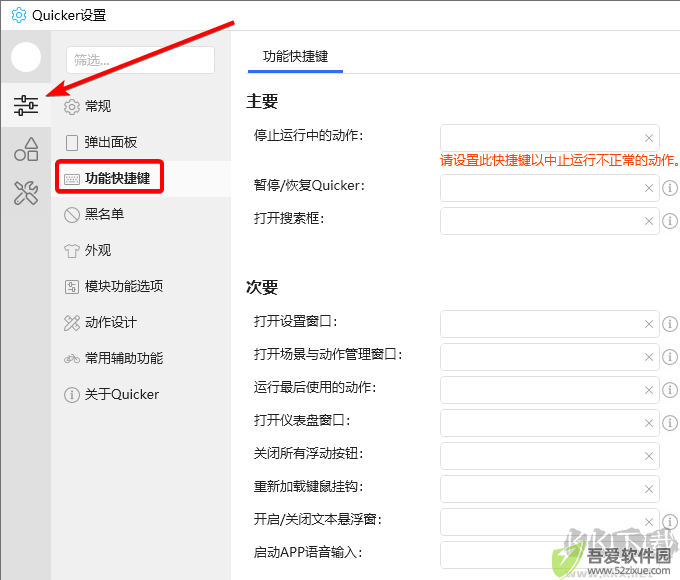
Task: Open the wrench tools sidebar section
Action: 26,193
